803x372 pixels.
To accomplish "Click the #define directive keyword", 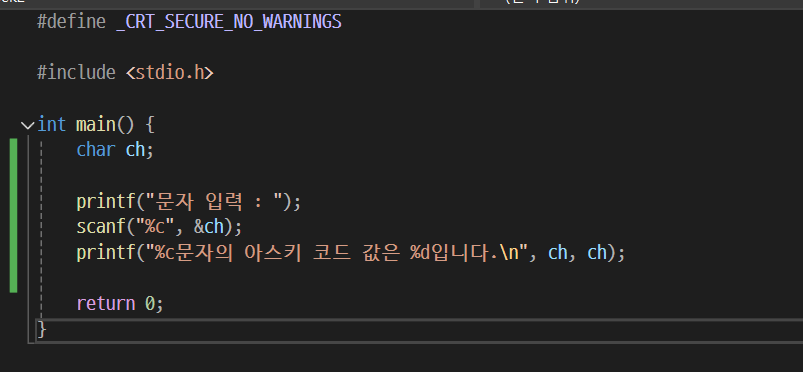I will click(71, 22).
